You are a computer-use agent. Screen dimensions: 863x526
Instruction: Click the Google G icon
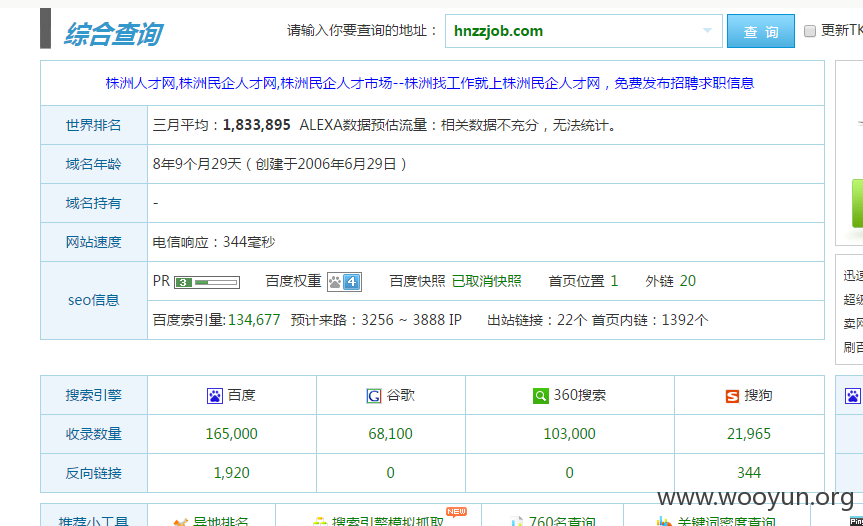[x=374, y=396]
